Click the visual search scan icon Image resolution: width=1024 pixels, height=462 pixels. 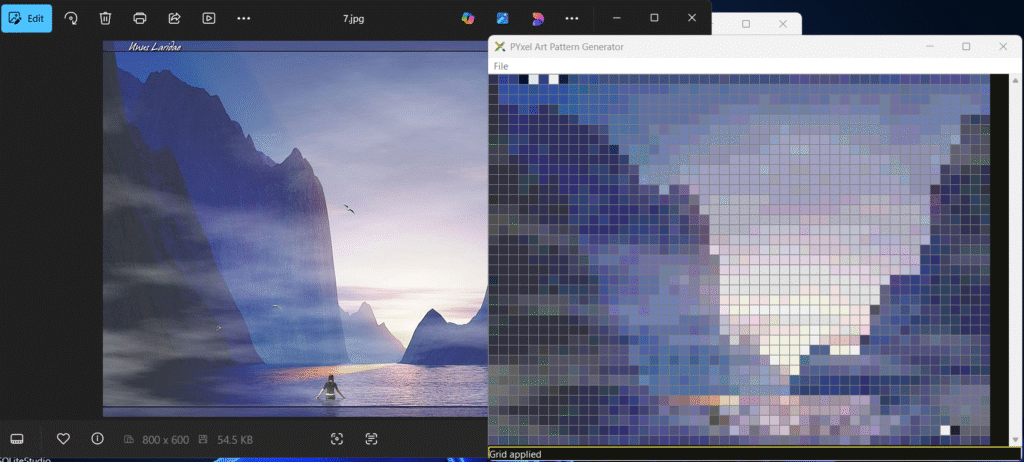click(x=337, y=438)
